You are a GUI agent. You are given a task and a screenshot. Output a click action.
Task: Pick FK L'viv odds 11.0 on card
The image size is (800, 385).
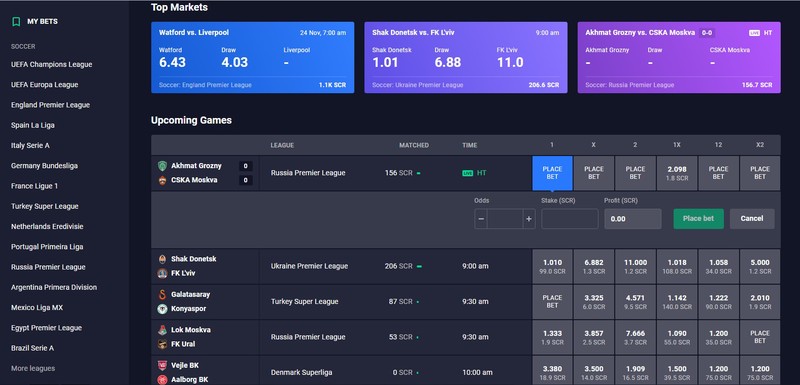510,62
